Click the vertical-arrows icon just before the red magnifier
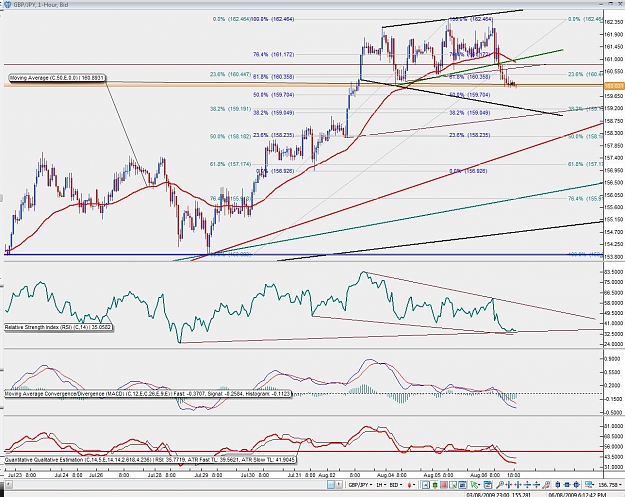This screenshot has width=625, height=497. click(x=537, y=485)
